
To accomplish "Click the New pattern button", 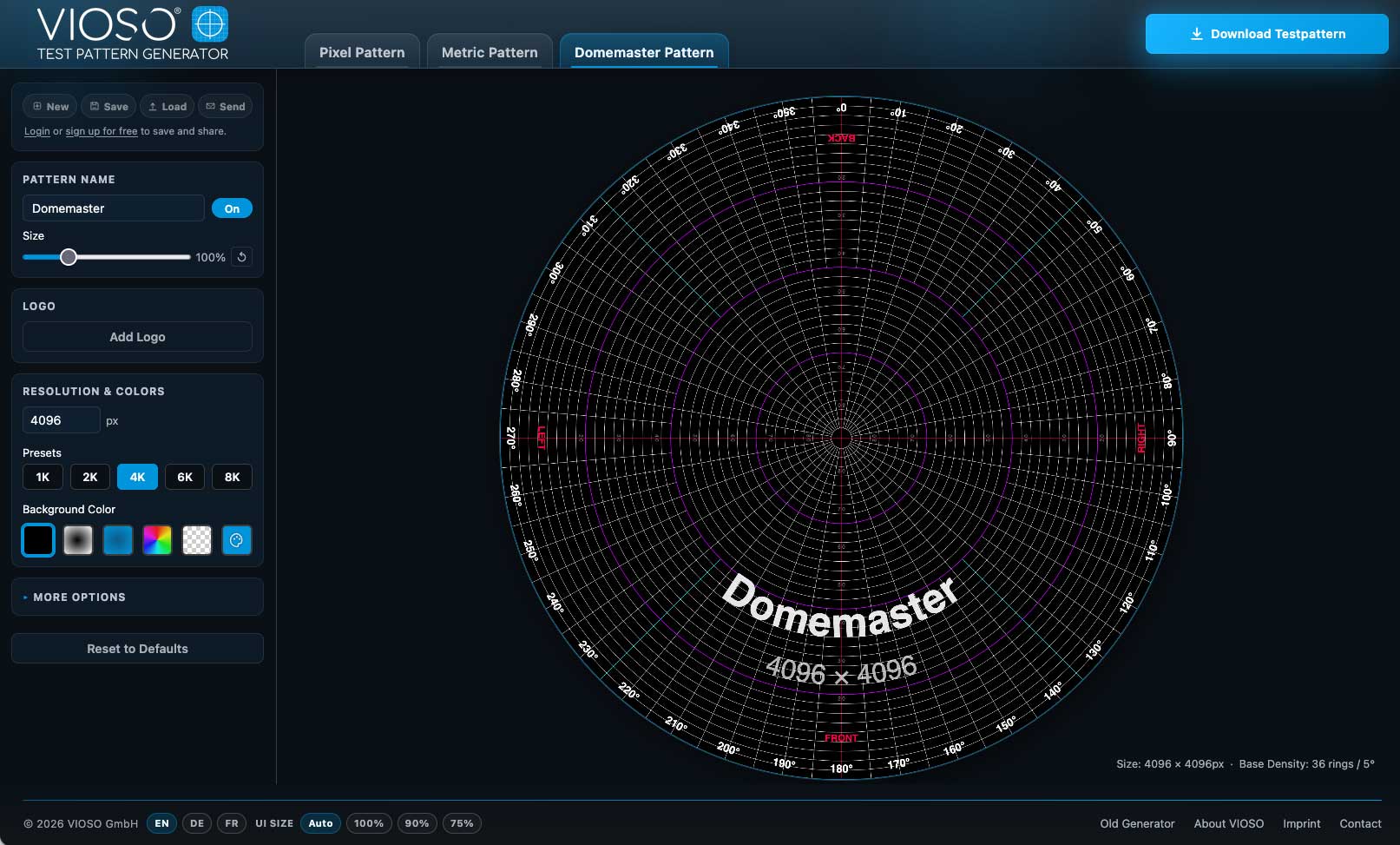I will [50, 106].
